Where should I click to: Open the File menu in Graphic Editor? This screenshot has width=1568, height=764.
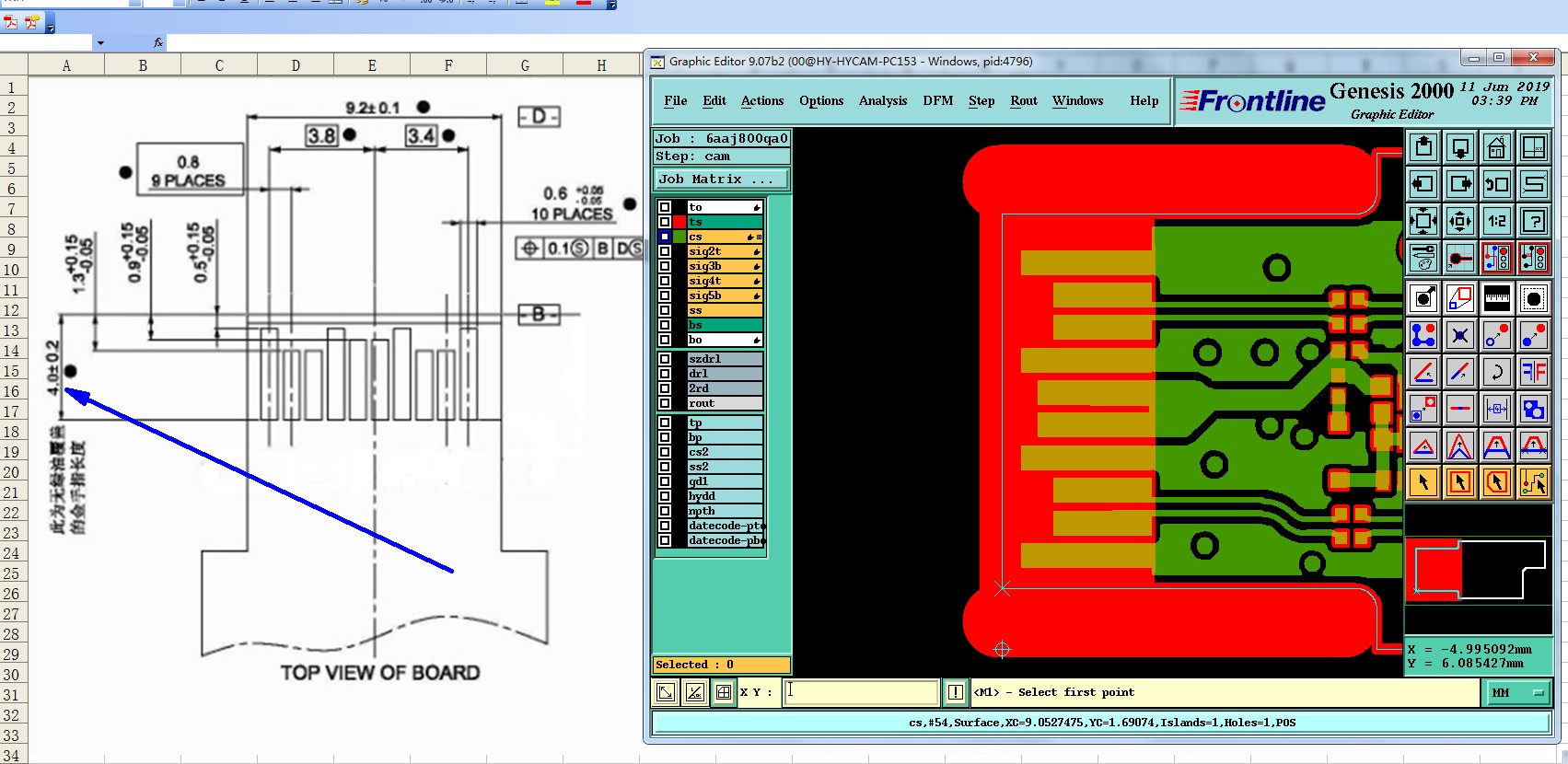pyautogui.click(x=676, y=100)
